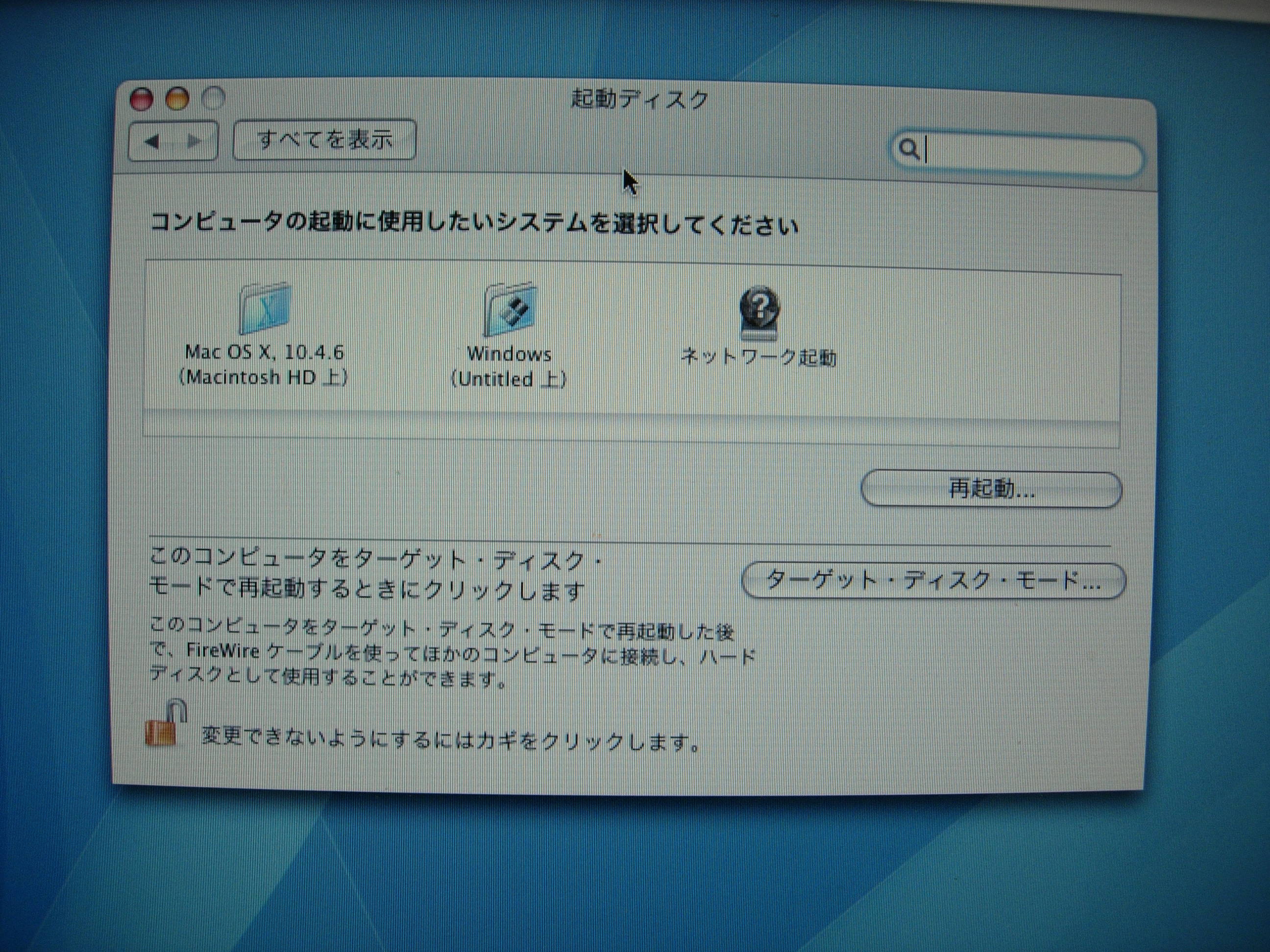
Task: Click the '(Untitled 上)' label
Action: pyautogui.click(x=509, y=380)
